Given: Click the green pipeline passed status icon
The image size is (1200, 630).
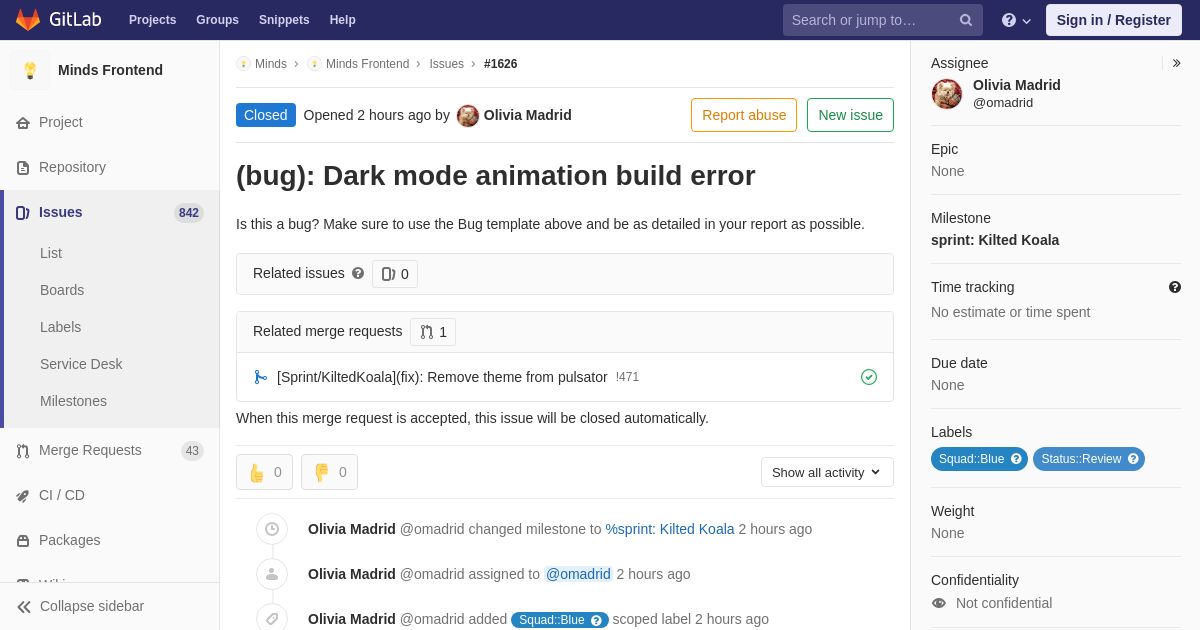Looking at the screenshot, I should click(869, 377).
